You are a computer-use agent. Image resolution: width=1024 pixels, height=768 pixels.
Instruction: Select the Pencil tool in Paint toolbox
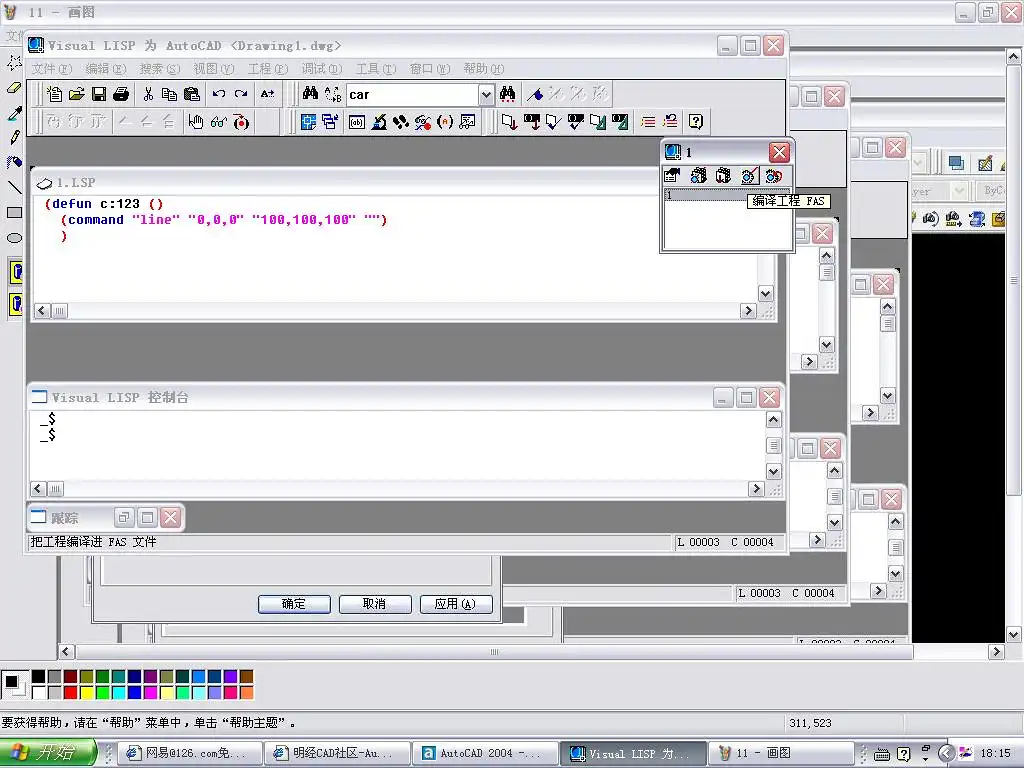pyautogui.click(x=14, y=138)
